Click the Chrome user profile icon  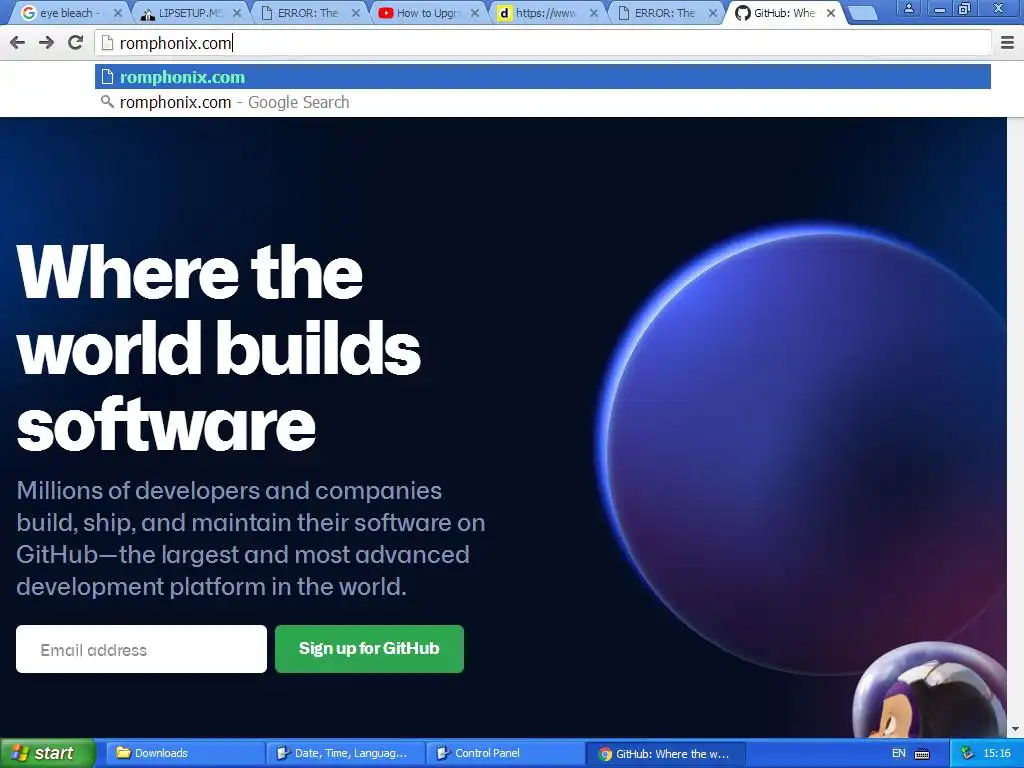pos(908,8)
